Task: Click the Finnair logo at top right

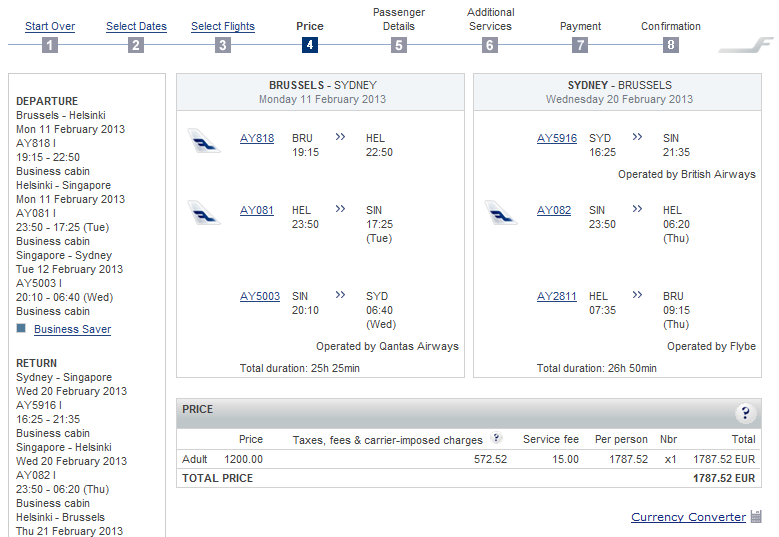Action: pos(747,46)
